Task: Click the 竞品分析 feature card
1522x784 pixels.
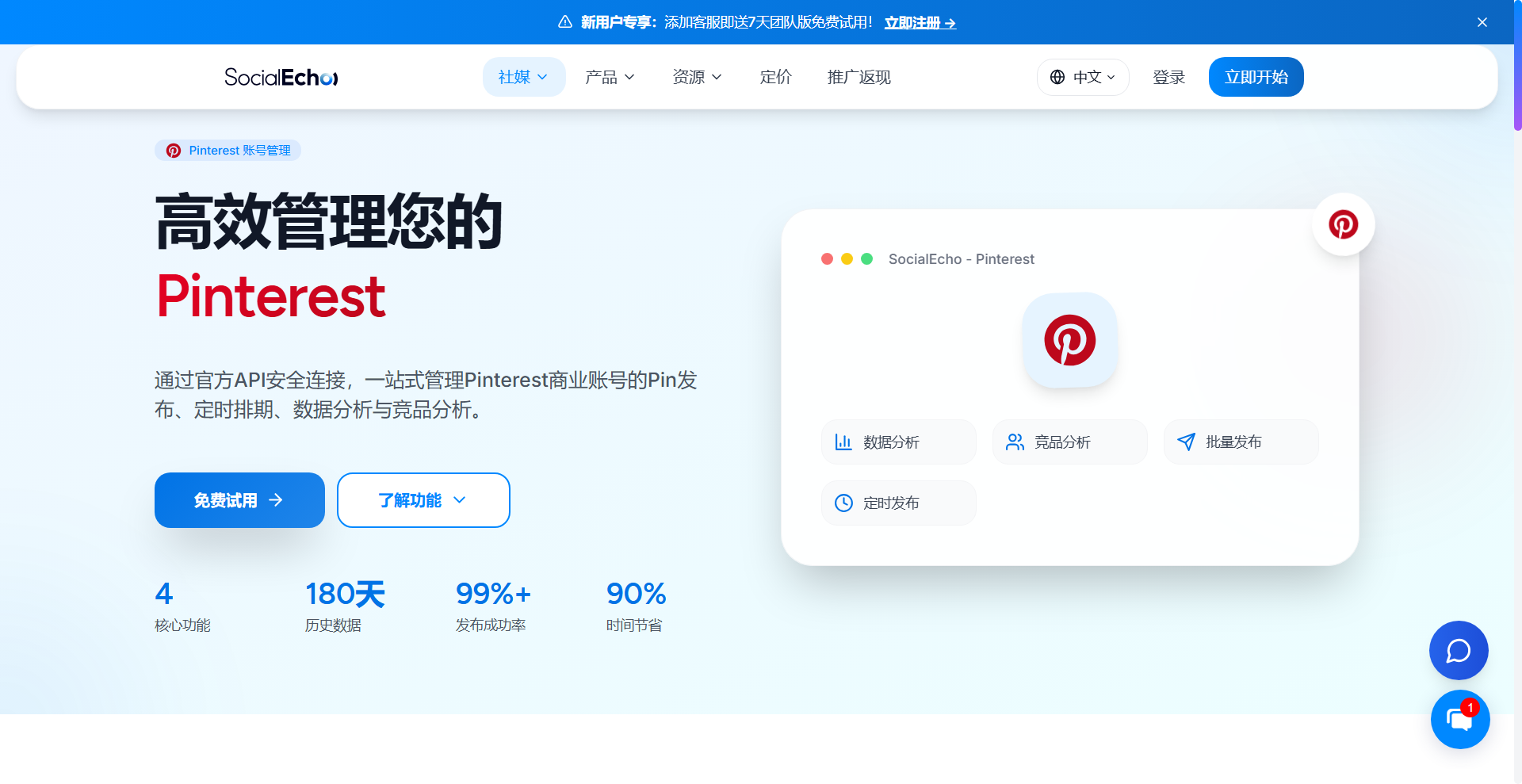Action: (1070, 442)
